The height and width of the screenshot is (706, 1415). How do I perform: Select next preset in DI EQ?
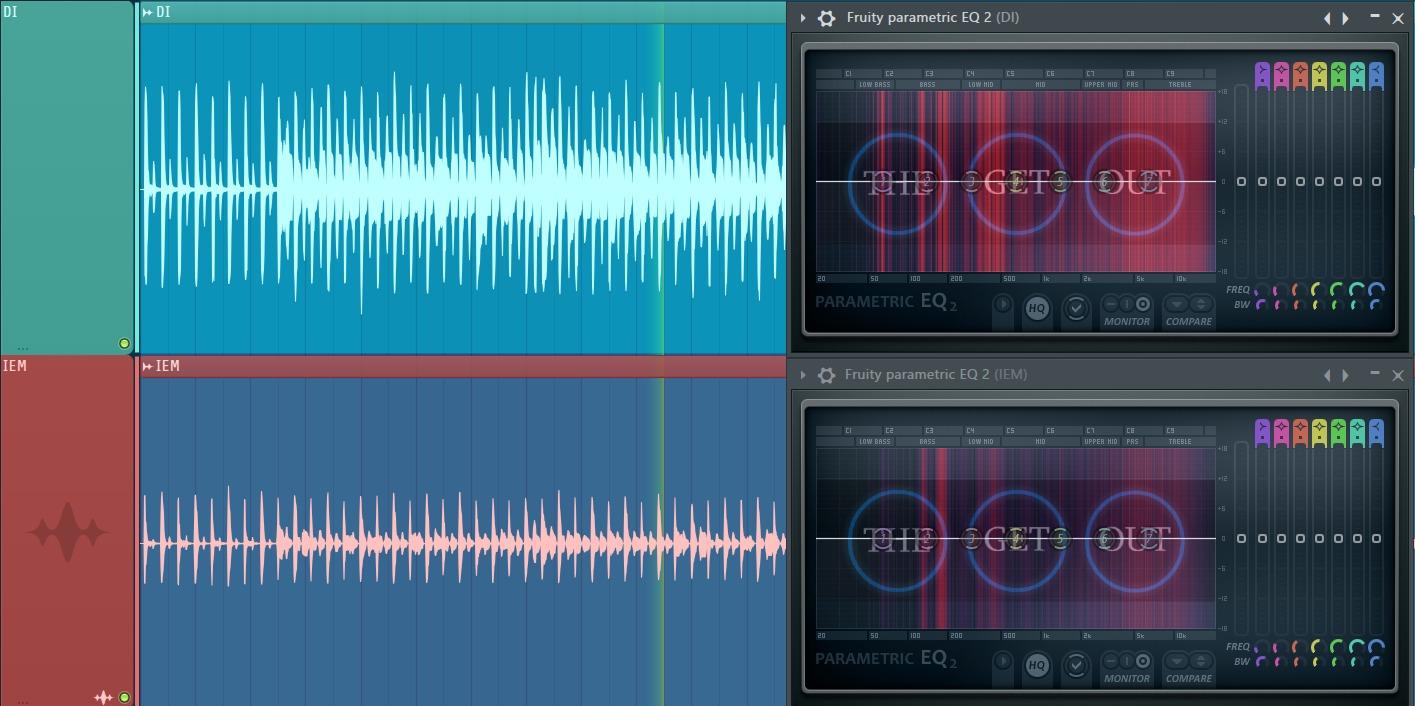1346,18
